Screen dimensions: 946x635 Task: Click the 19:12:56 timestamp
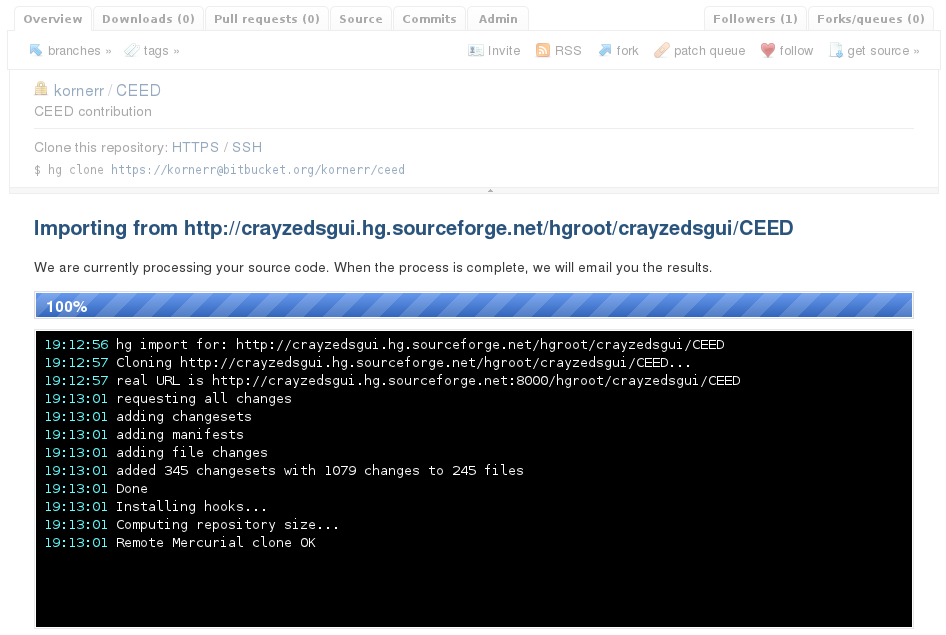[x=77, y=344]
